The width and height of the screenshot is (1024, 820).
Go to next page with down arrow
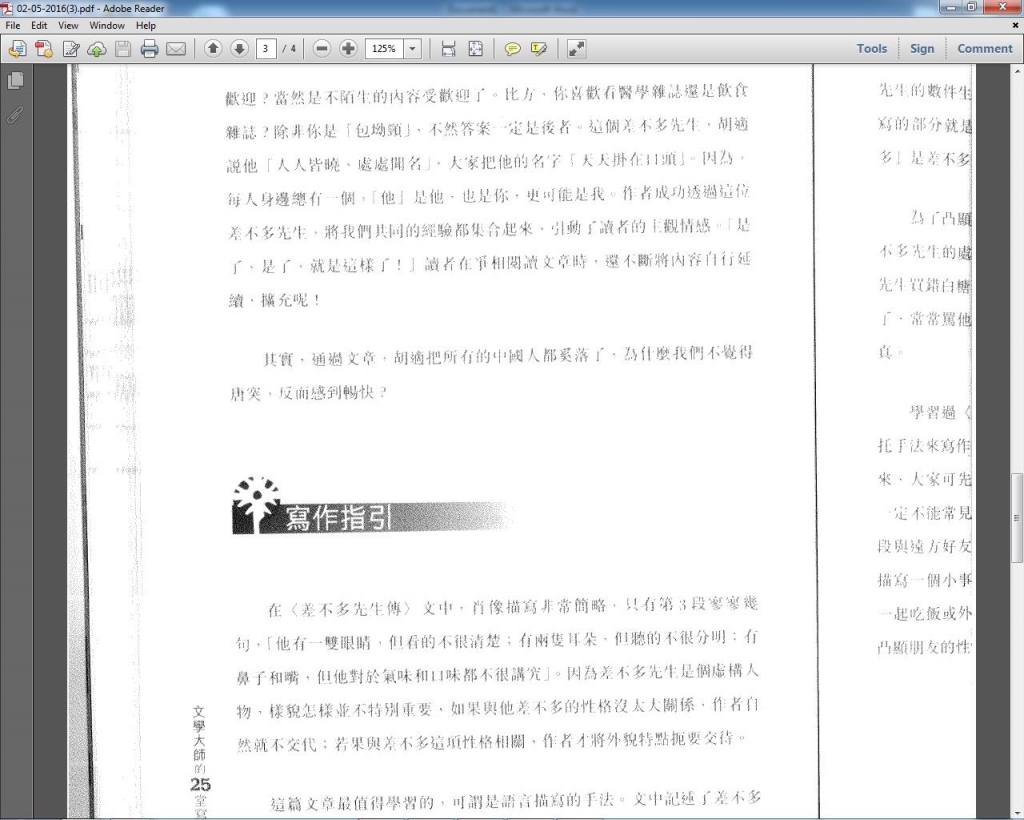click(x=239, y=48)
